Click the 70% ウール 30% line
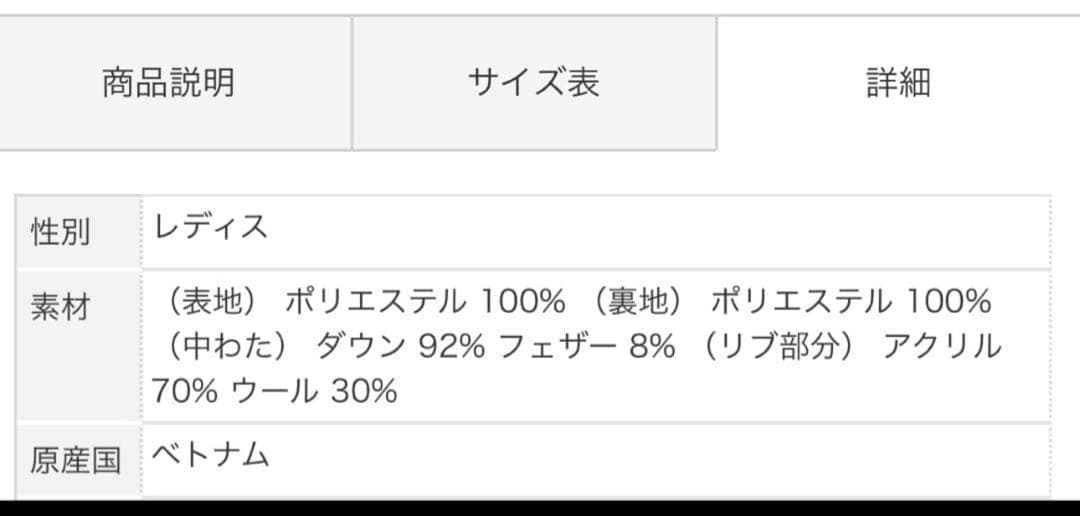Image resolution: width=1080 pixels, height=516 pixels. tap(274, 390)
